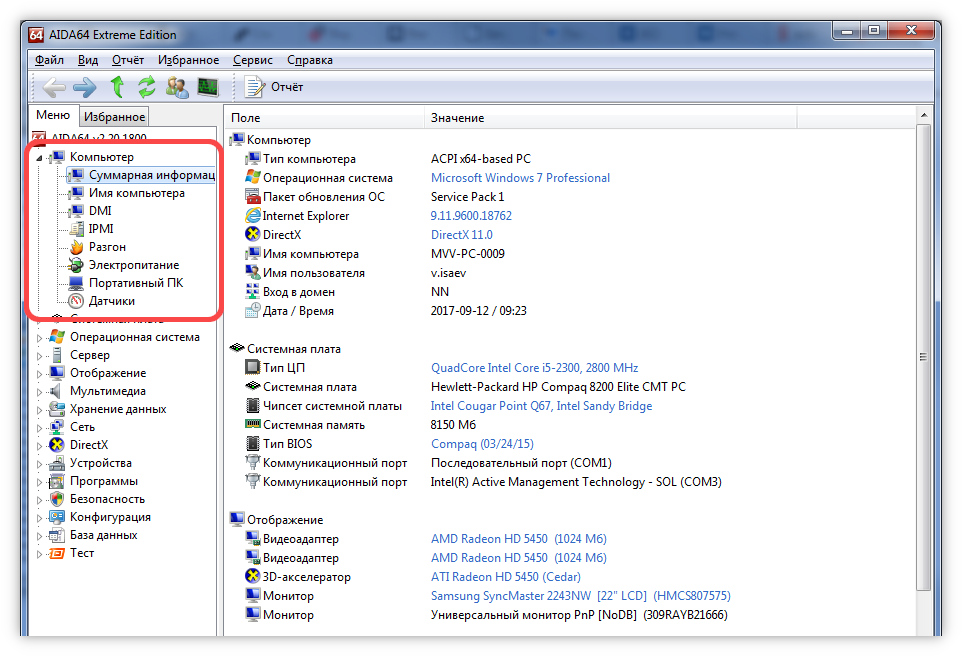Expand the Операционная система tree node

click(x=40, y=338)
